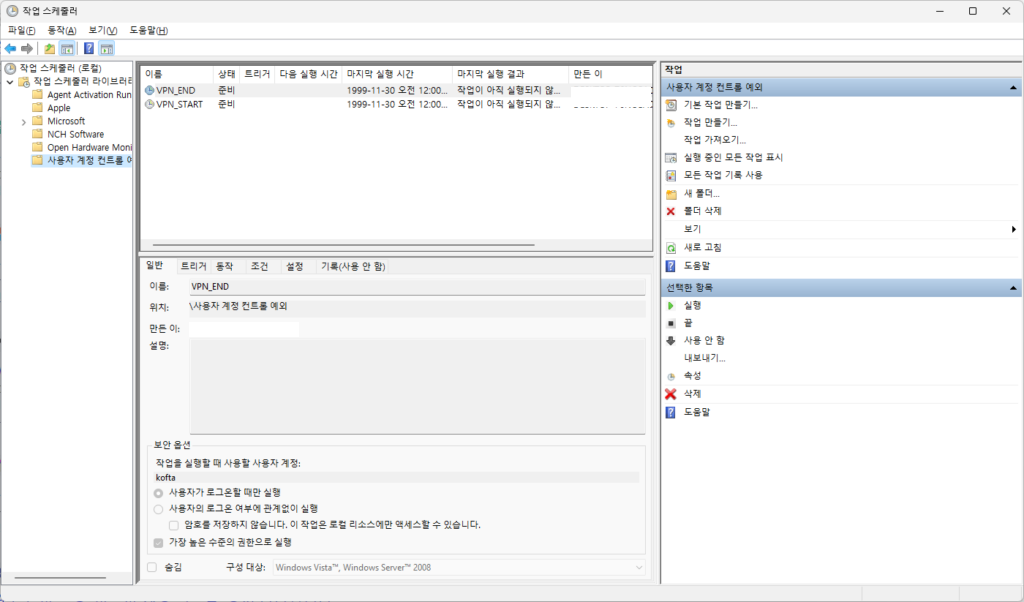Click the back arrow toolbar icon

coord(10,48)
